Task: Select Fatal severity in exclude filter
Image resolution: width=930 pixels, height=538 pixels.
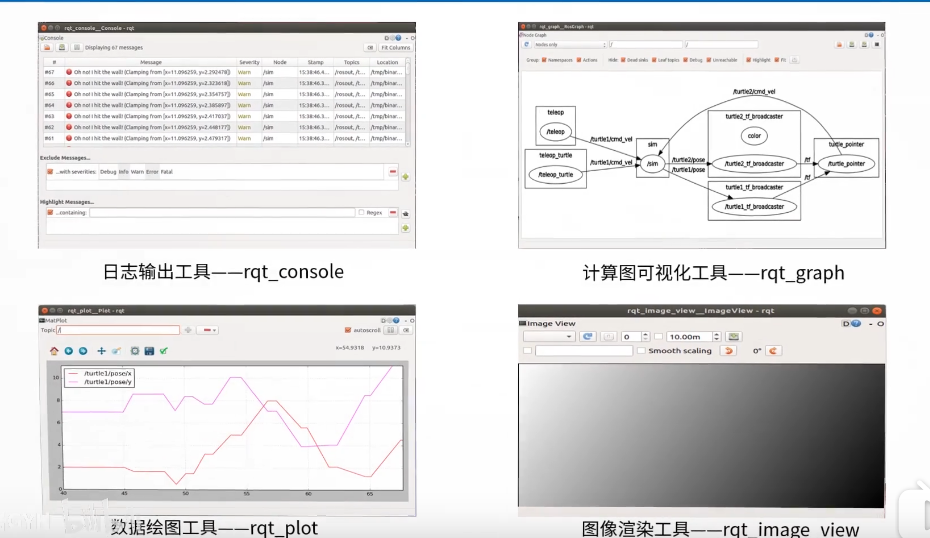Action: 167,171
